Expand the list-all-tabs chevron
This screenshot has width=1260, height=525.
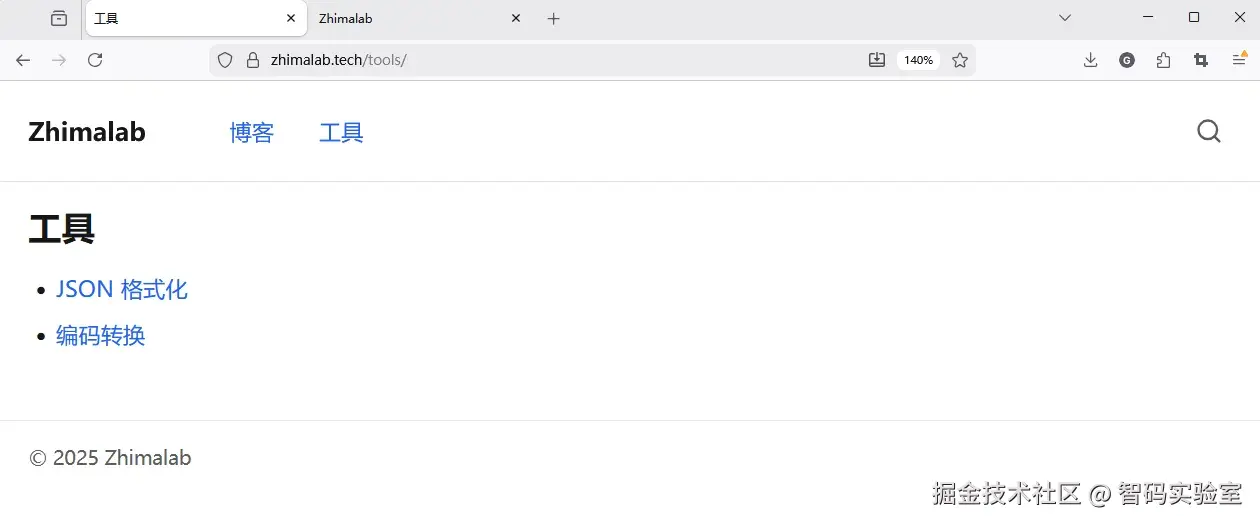tap(1065, 18)
